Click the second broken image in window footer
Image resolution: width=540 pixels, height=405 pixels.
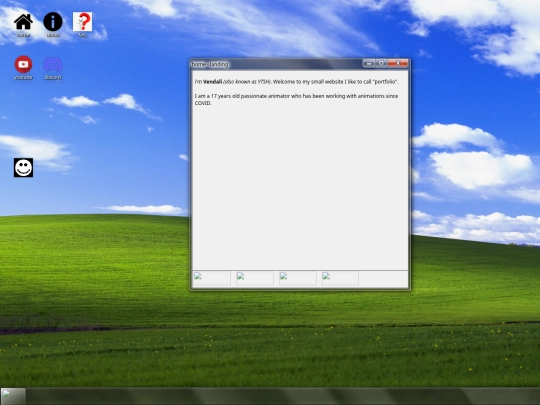point(255,278)
